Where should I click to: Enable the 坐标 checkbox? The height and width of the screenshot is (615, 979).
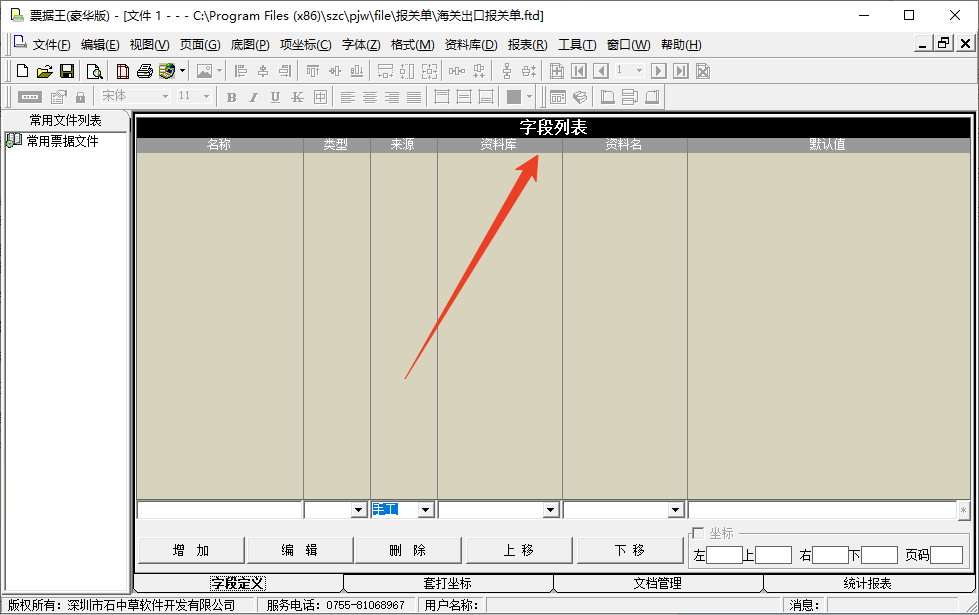[x=698, y=533]
